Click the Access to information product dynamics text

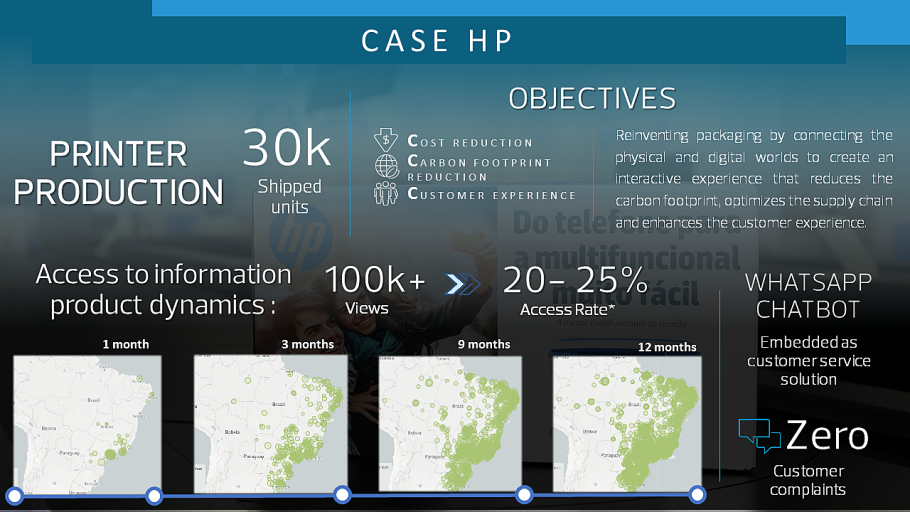[x=163, y=289]
